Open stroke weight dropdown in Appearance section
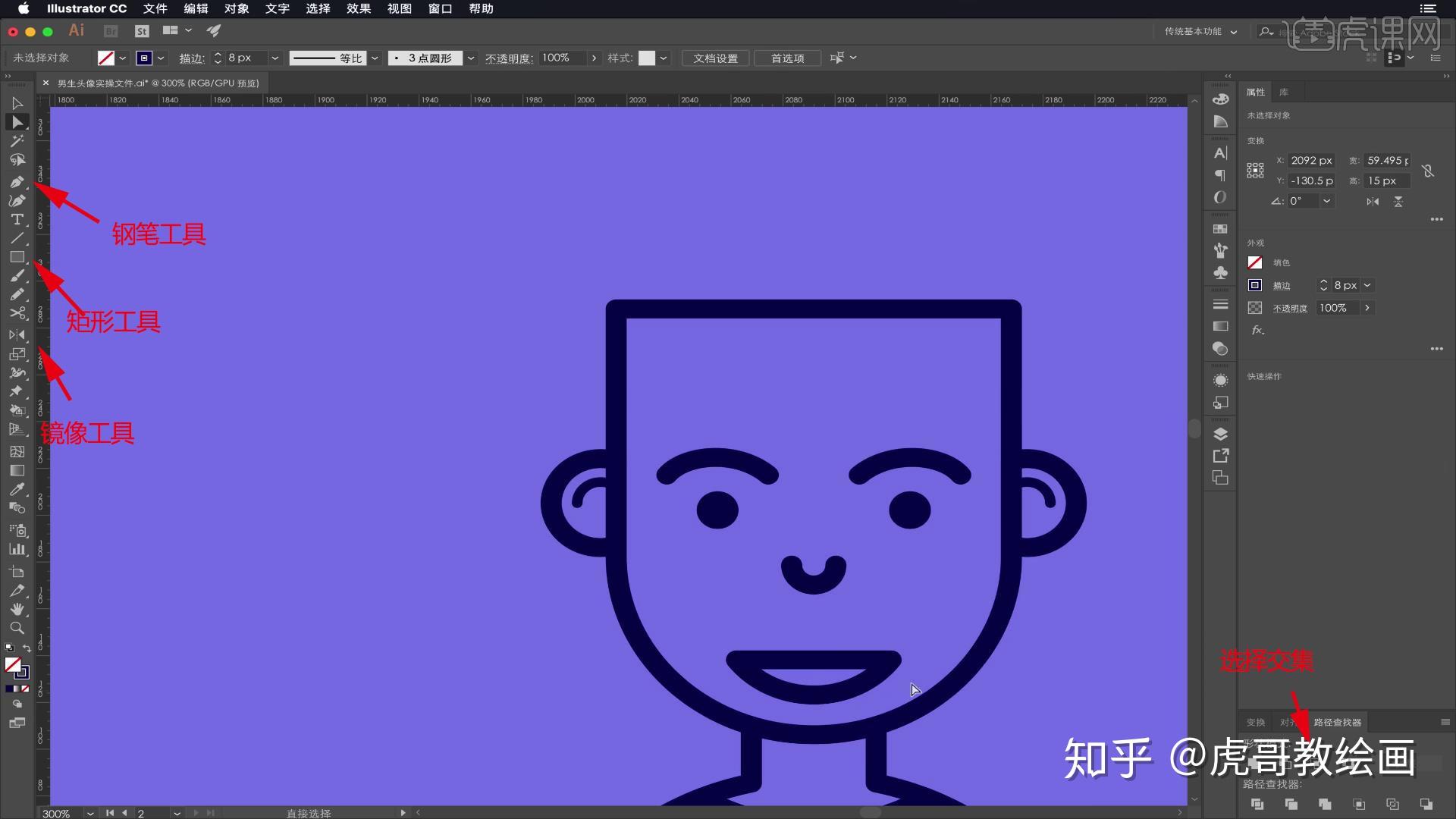 point(1367,285)
